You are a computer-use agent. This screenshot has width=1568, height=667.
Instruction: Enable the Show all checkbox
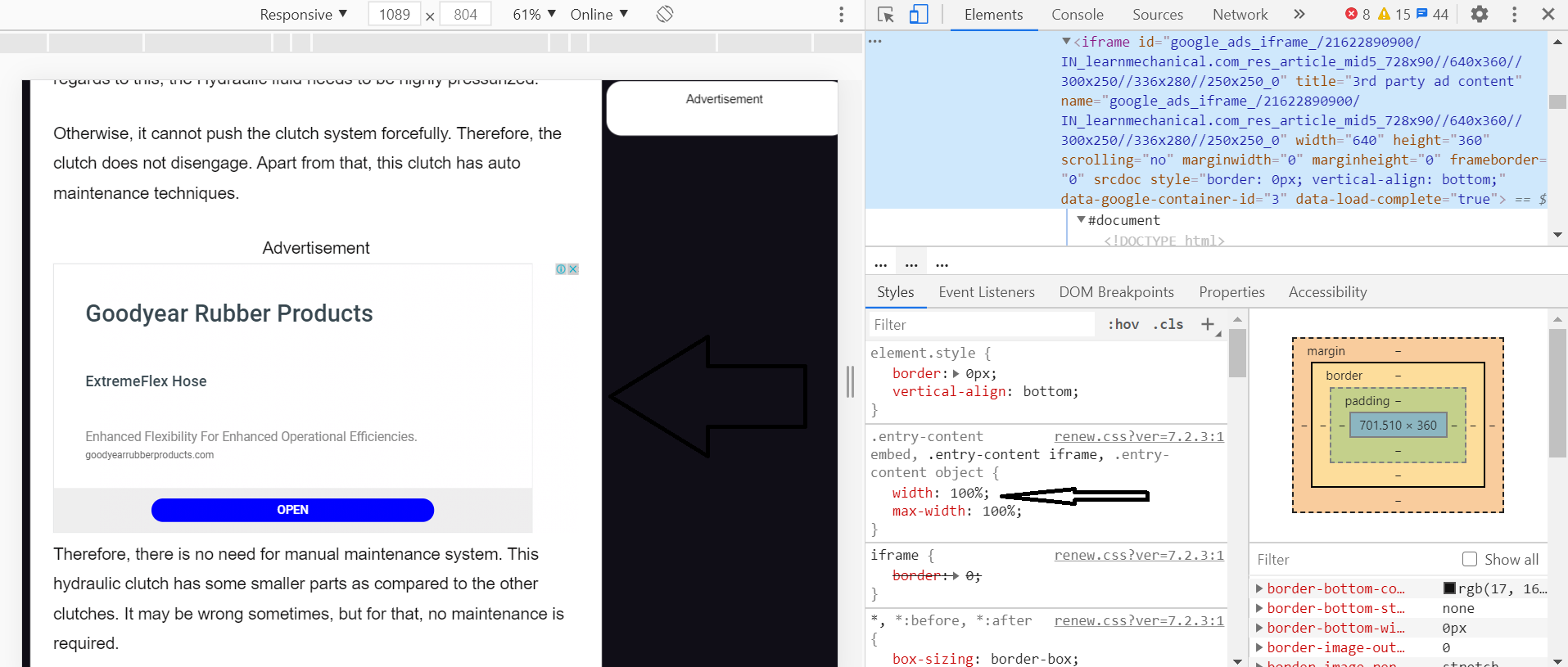pos(1470,559)
